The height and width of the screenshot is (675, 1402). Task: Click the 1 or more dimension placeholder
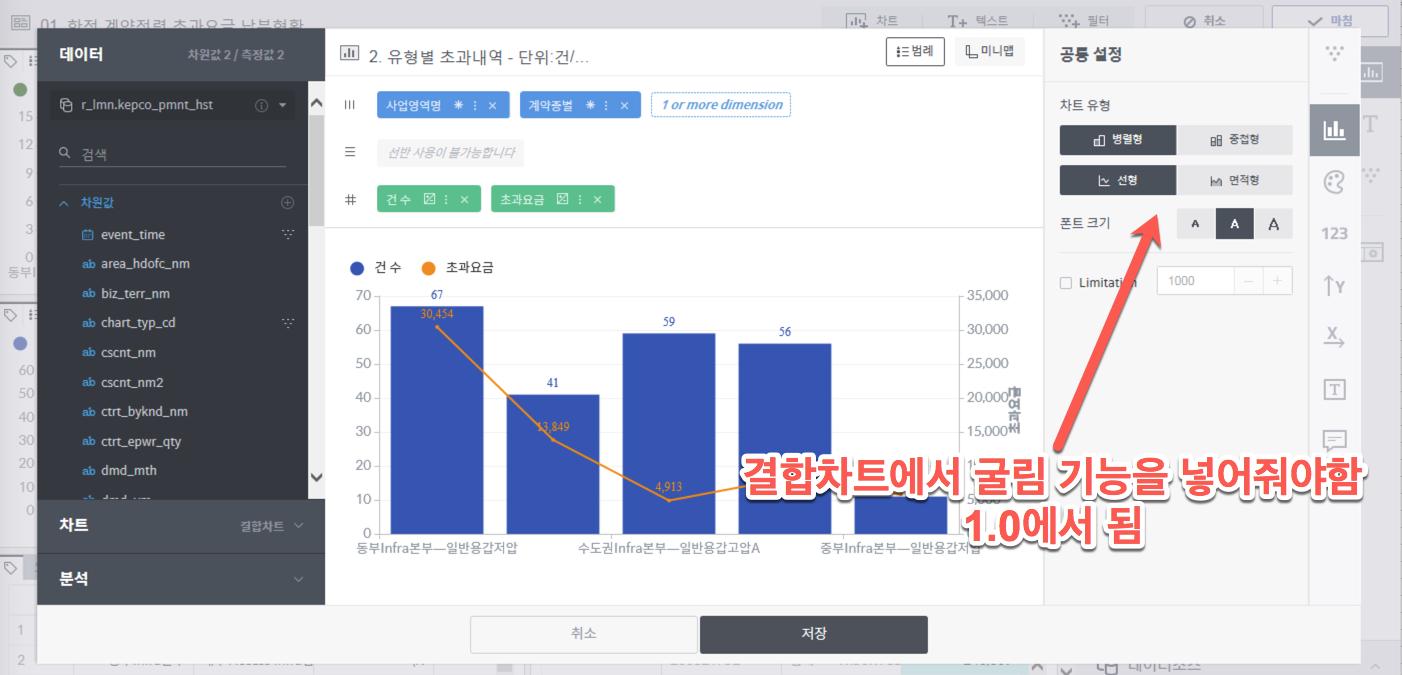coord(721,105)
